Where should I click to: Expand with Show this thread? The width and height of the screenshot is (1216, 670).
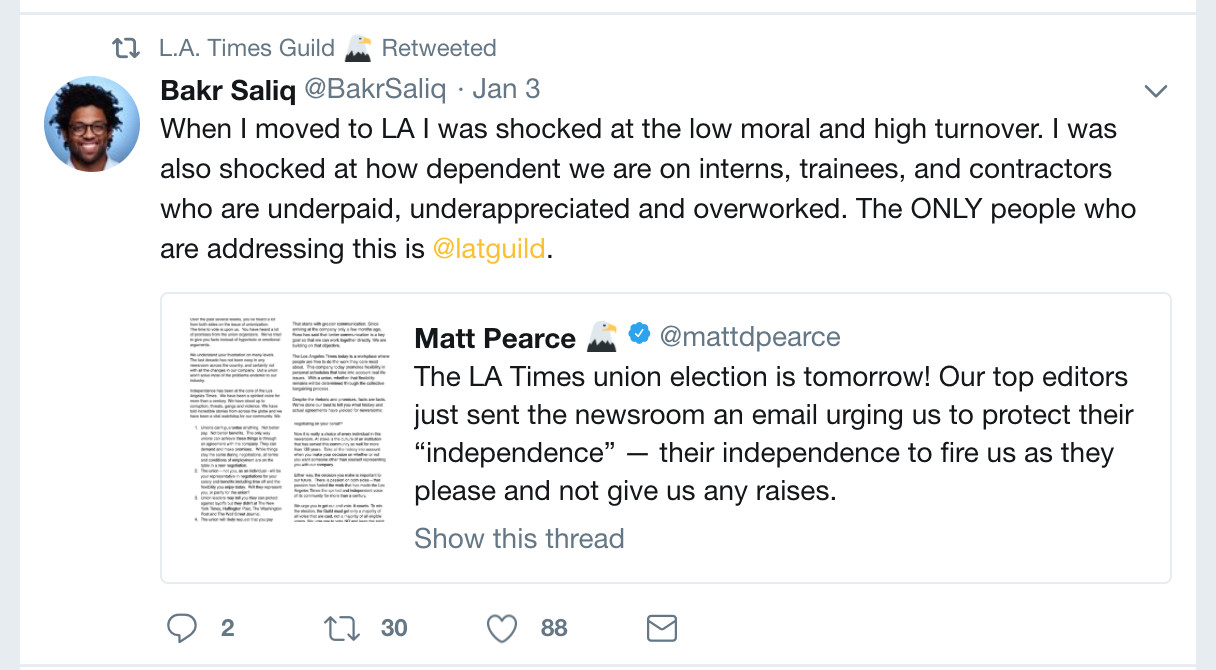(x=519, y=538)
